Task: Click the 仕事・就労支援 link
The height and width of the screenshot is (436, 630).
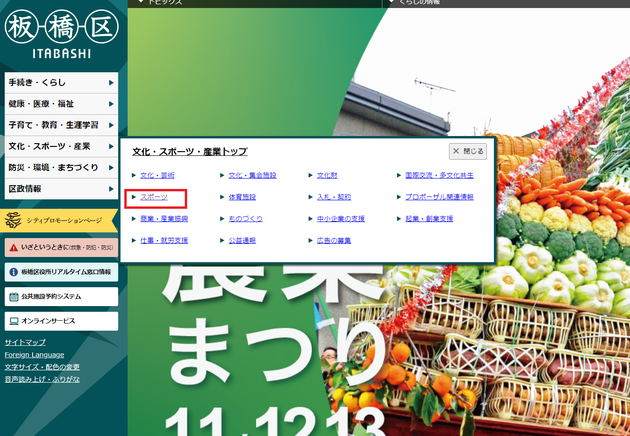Action: point(164,240)
